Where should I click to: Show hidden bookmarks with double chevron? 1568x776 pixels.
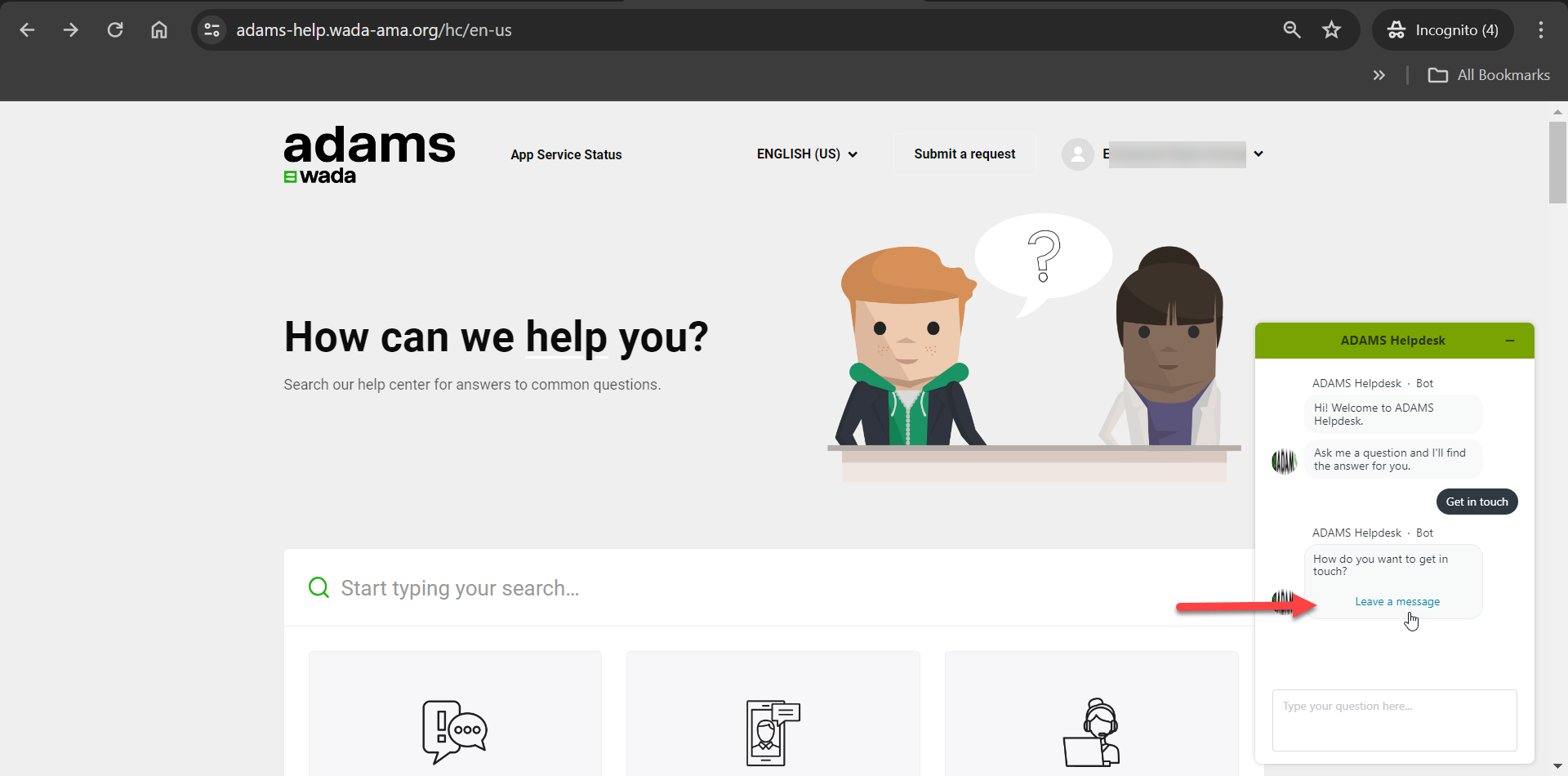[x=1379, y=75]
